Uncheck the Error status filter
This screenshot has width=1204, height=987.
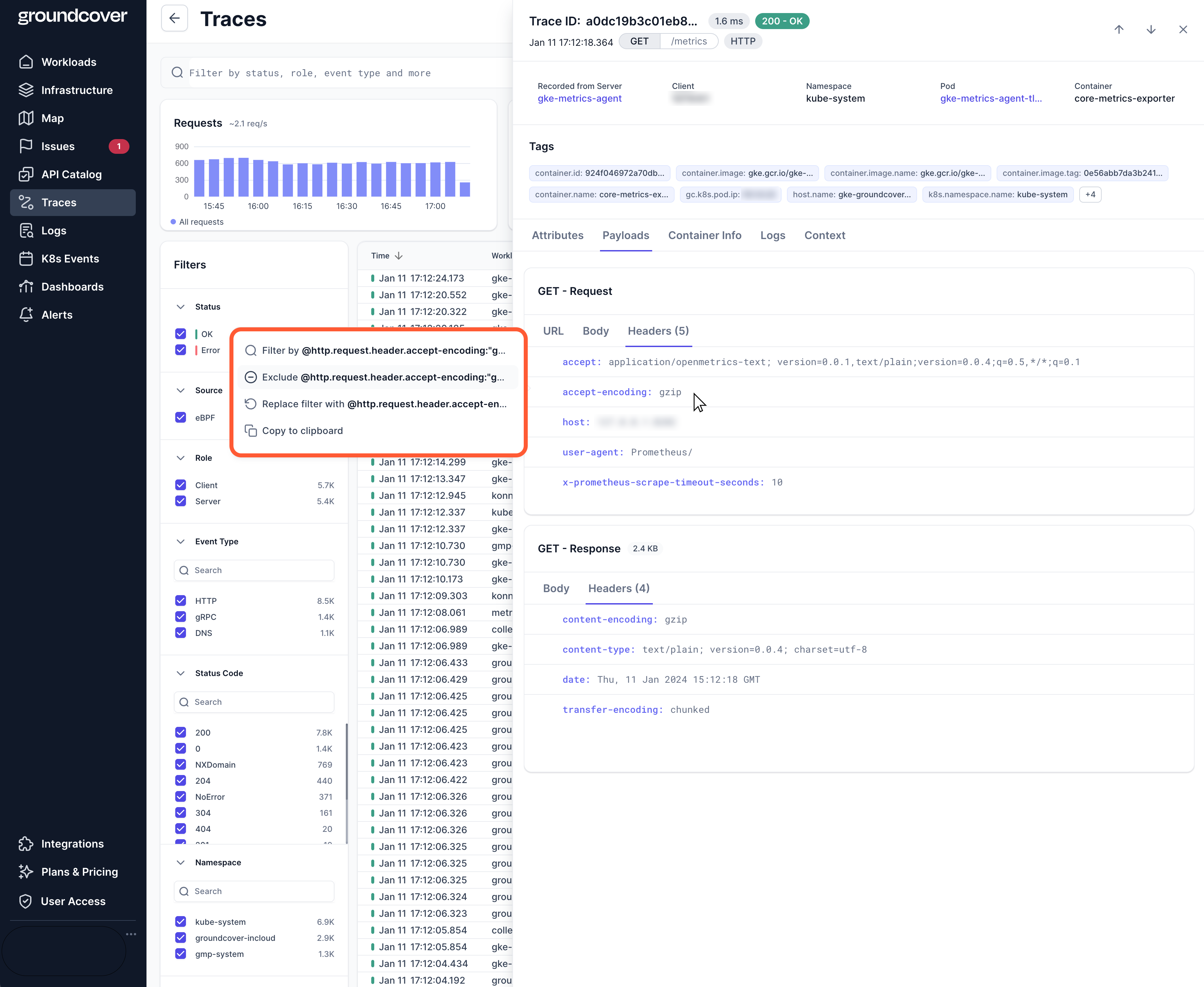181,350
